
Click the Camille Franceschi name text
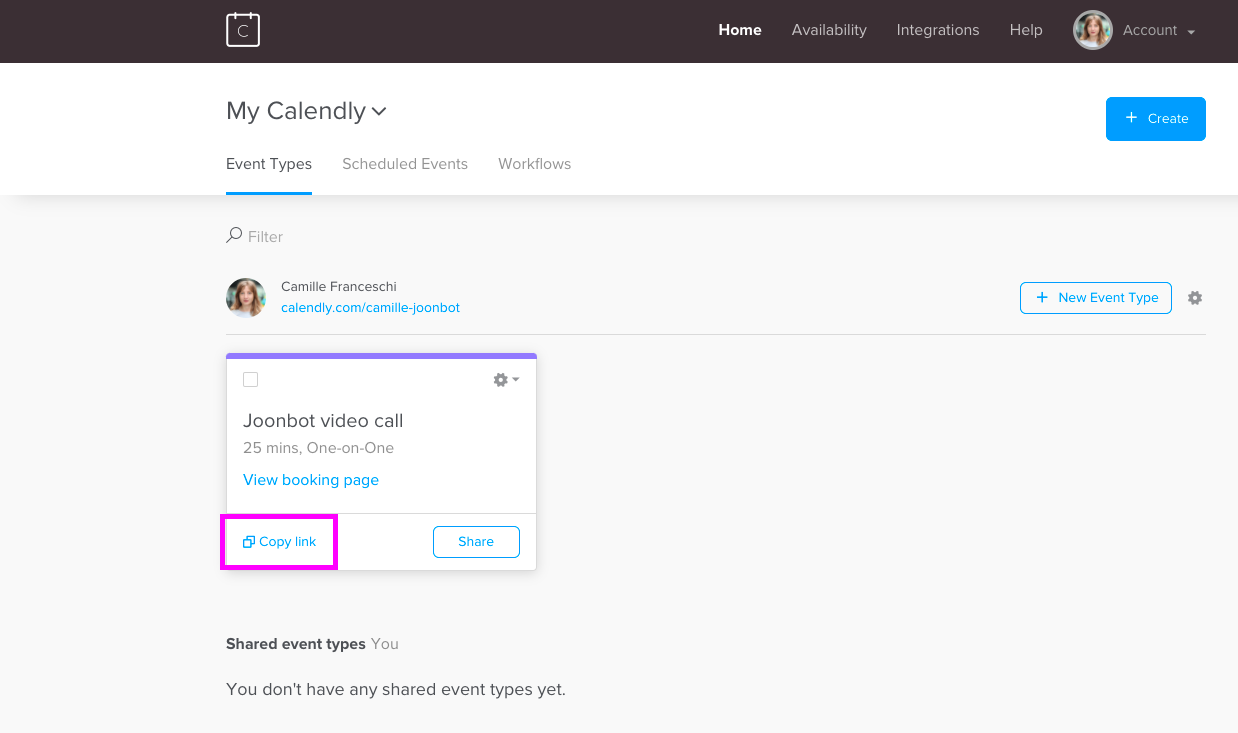coord(339,287)
